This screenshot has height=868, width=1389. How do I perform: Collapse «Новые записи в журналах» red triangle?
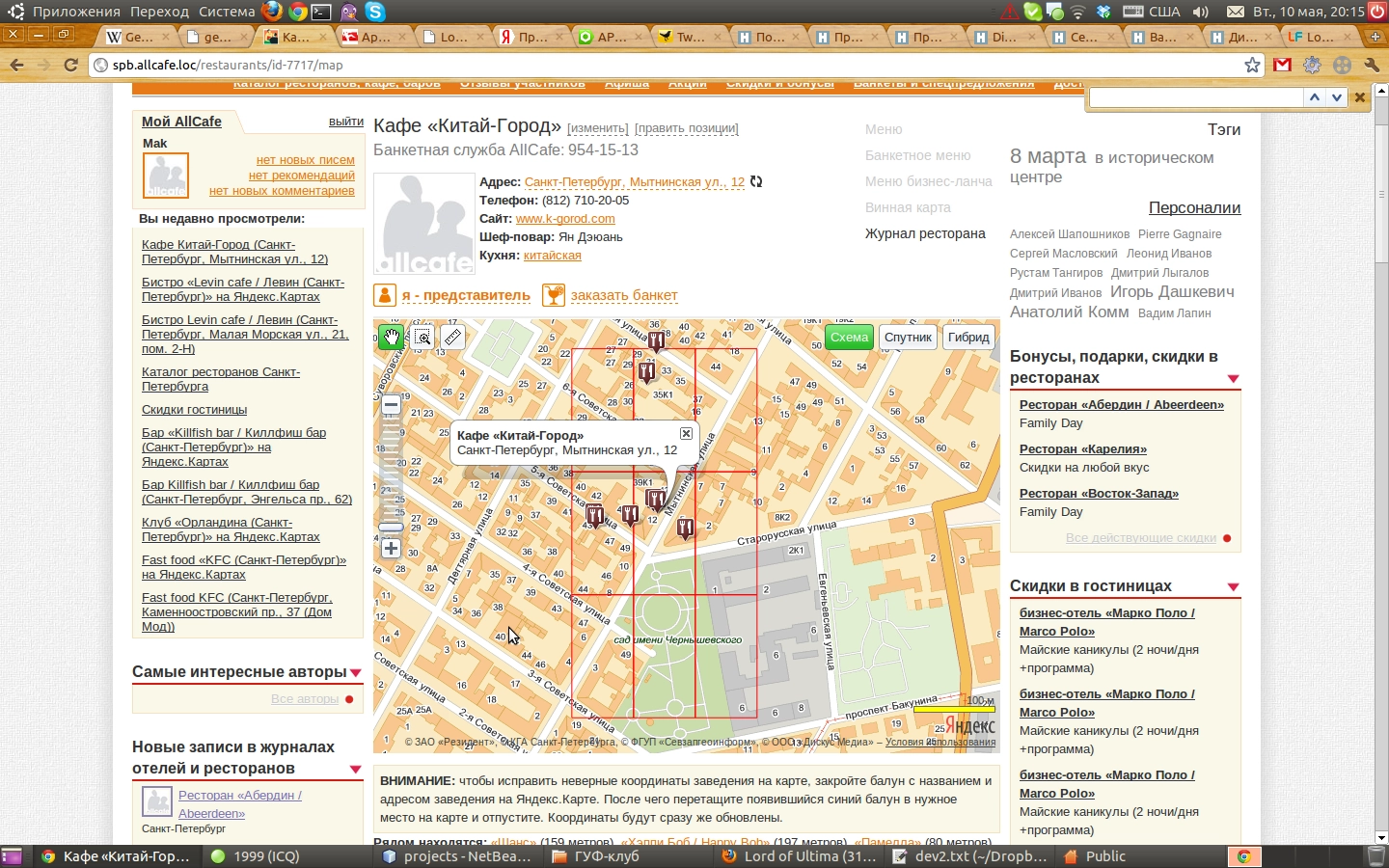coord(355,770)
